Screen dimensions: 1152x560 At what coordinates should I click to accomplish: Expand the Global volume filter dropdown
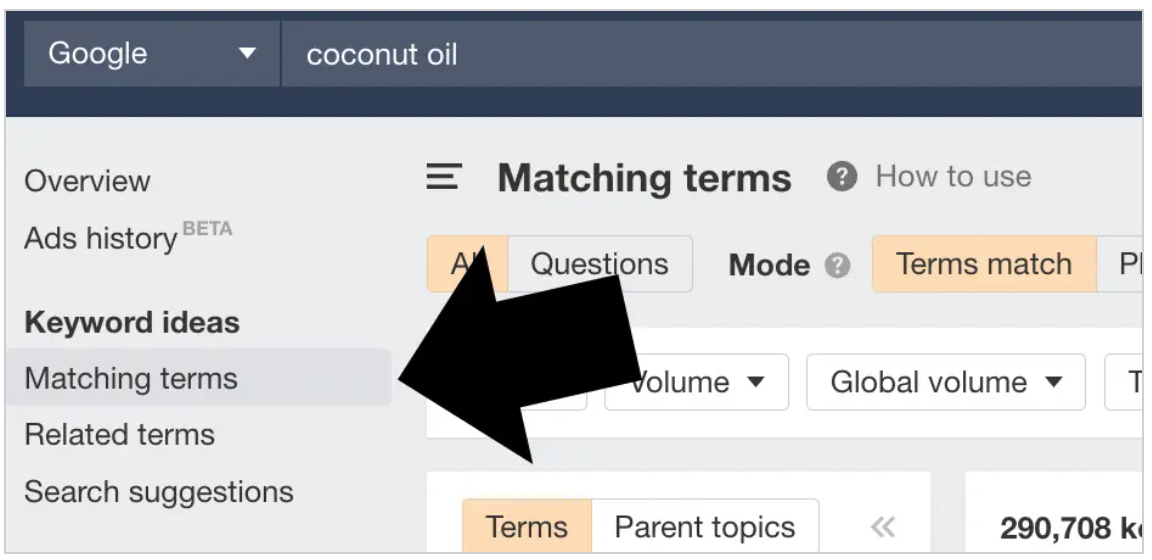[946, 382]
